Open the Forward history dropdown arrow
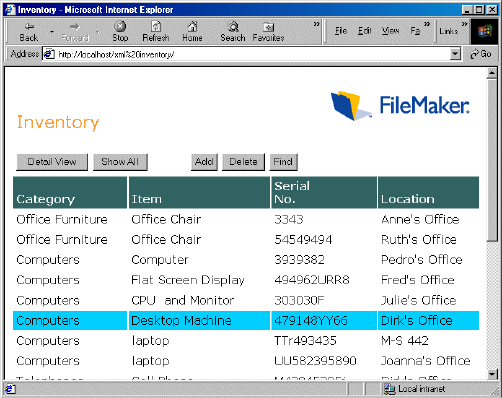This screenshot has height=398, width=502. (x=97, y=32)
